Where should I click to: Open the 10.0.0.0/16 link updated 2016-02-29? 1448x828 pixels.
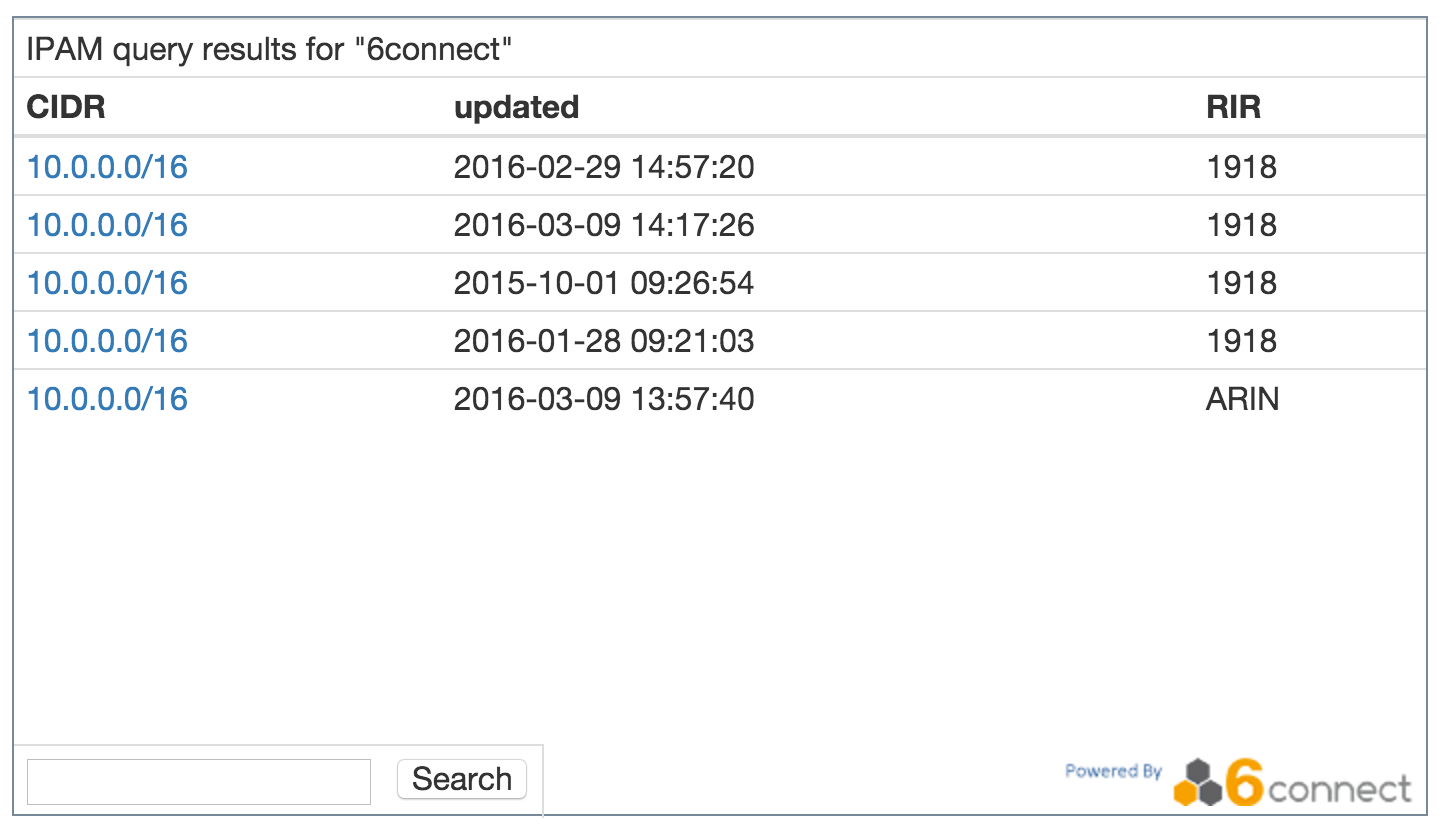pos(107,167)
